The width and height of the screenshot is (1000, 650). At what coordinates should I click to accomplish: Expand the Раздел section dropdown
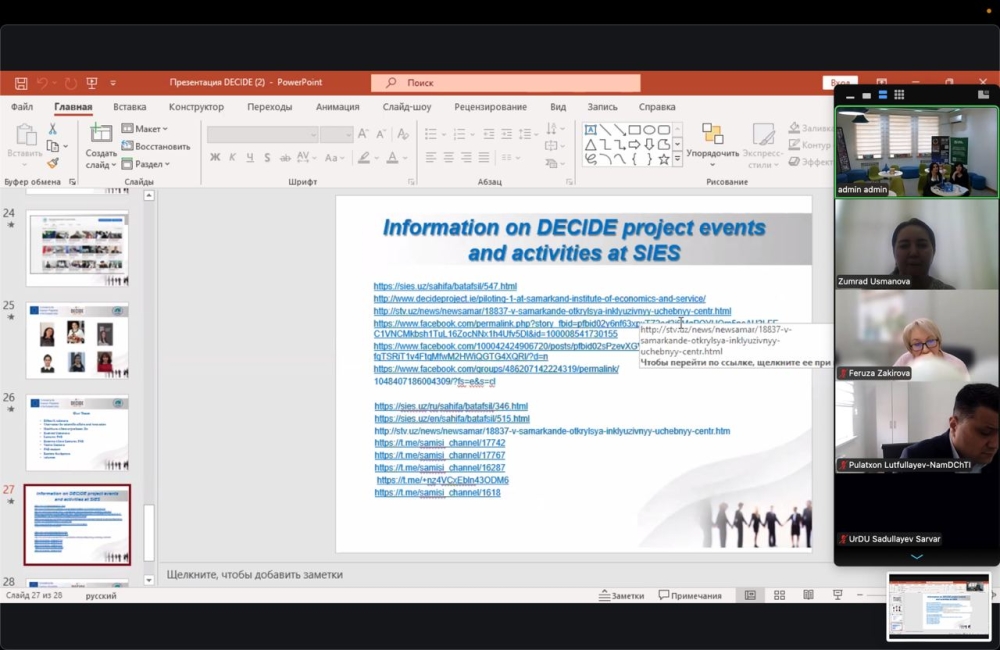point(145,164)
